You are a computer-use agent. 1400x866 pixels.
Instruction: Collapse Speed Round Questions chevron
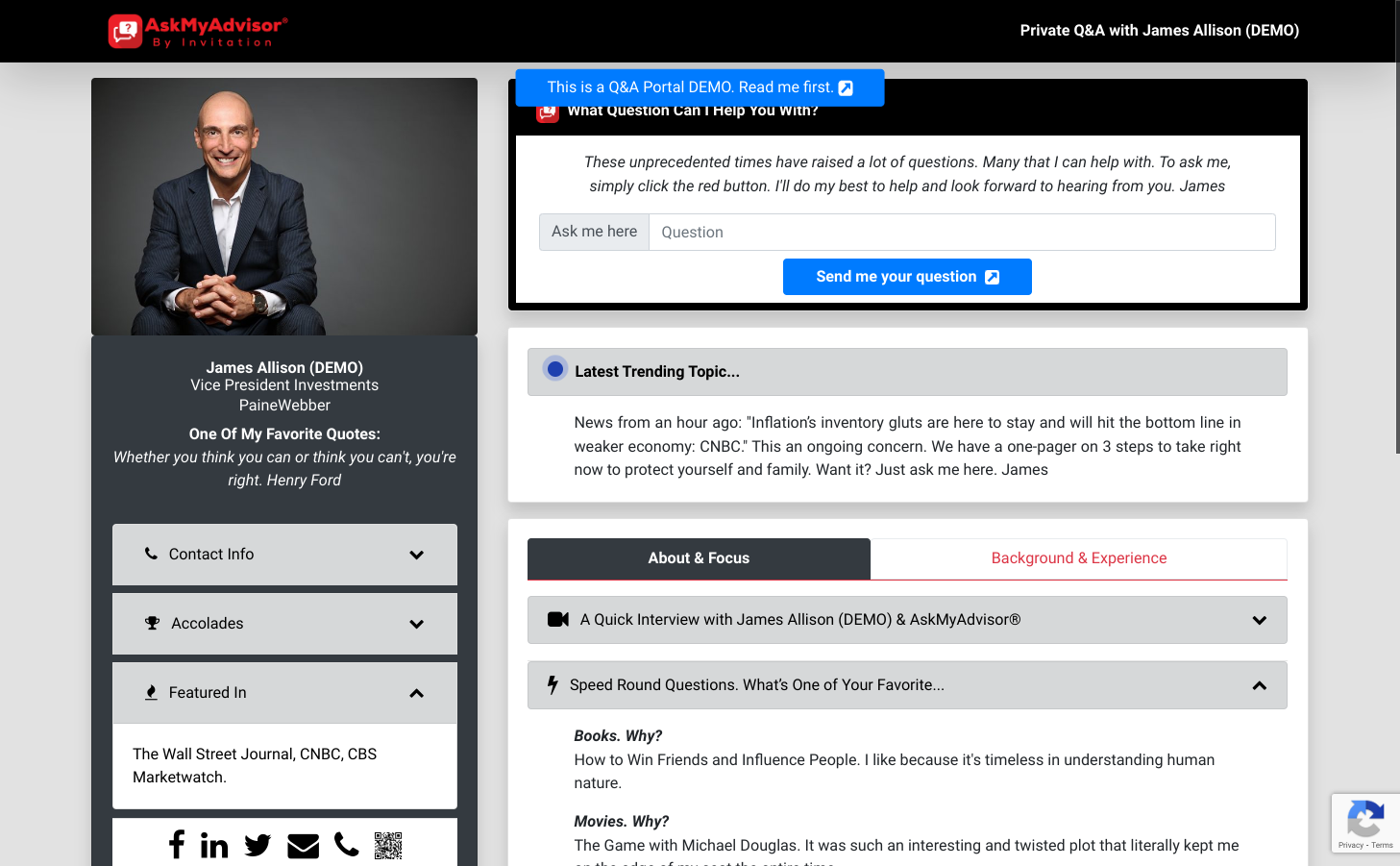click(1260, 685)
